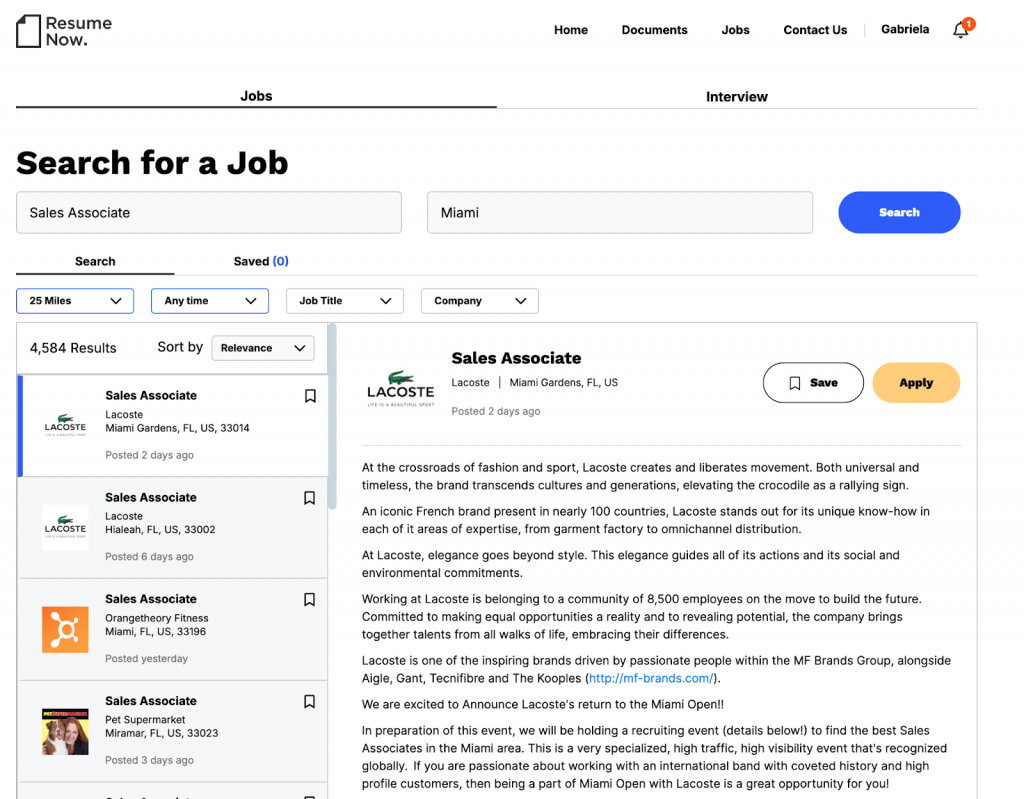1024x799 pixels.
Task: Expand the 25 Miles distance dropdown
Action: click(x=75, y=301)
